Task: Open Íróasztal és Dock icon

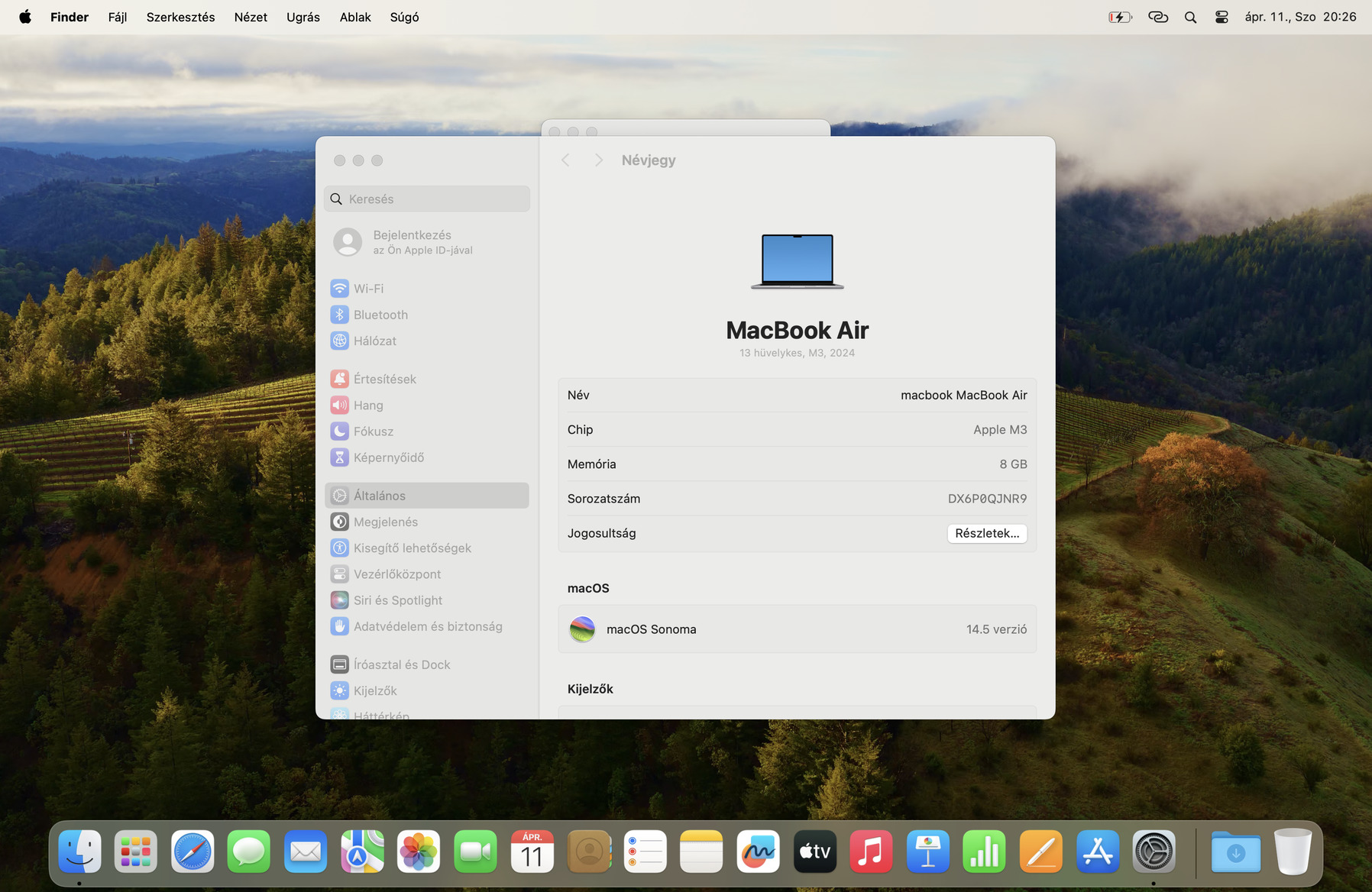Action: pyautogui.click(x=339, y=664)
